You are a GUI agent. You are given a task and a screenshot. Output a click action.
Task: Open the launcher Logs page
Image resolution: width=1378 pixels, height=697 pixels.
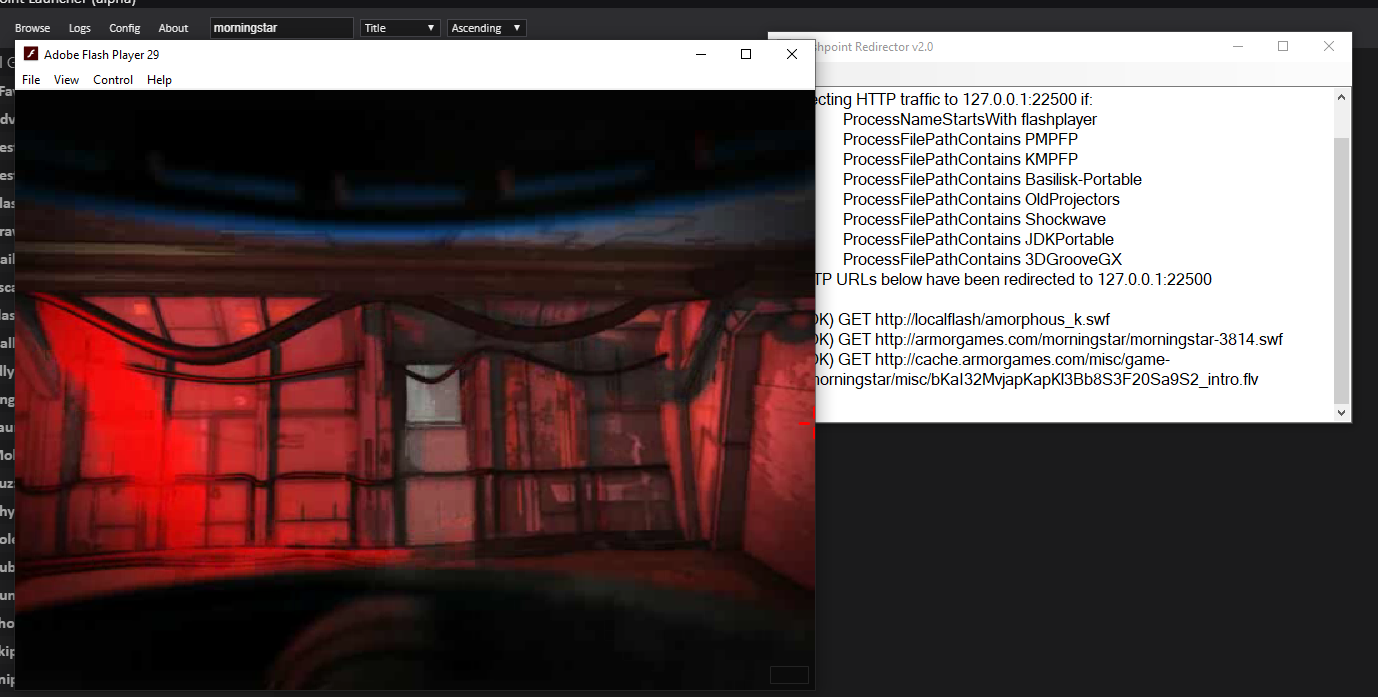click(79, 28)
